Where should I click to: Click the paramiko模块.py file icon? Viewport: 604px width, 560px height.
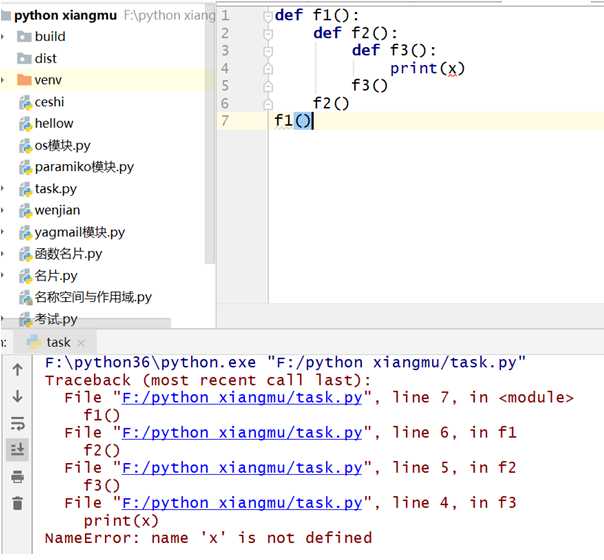(25, 167)
